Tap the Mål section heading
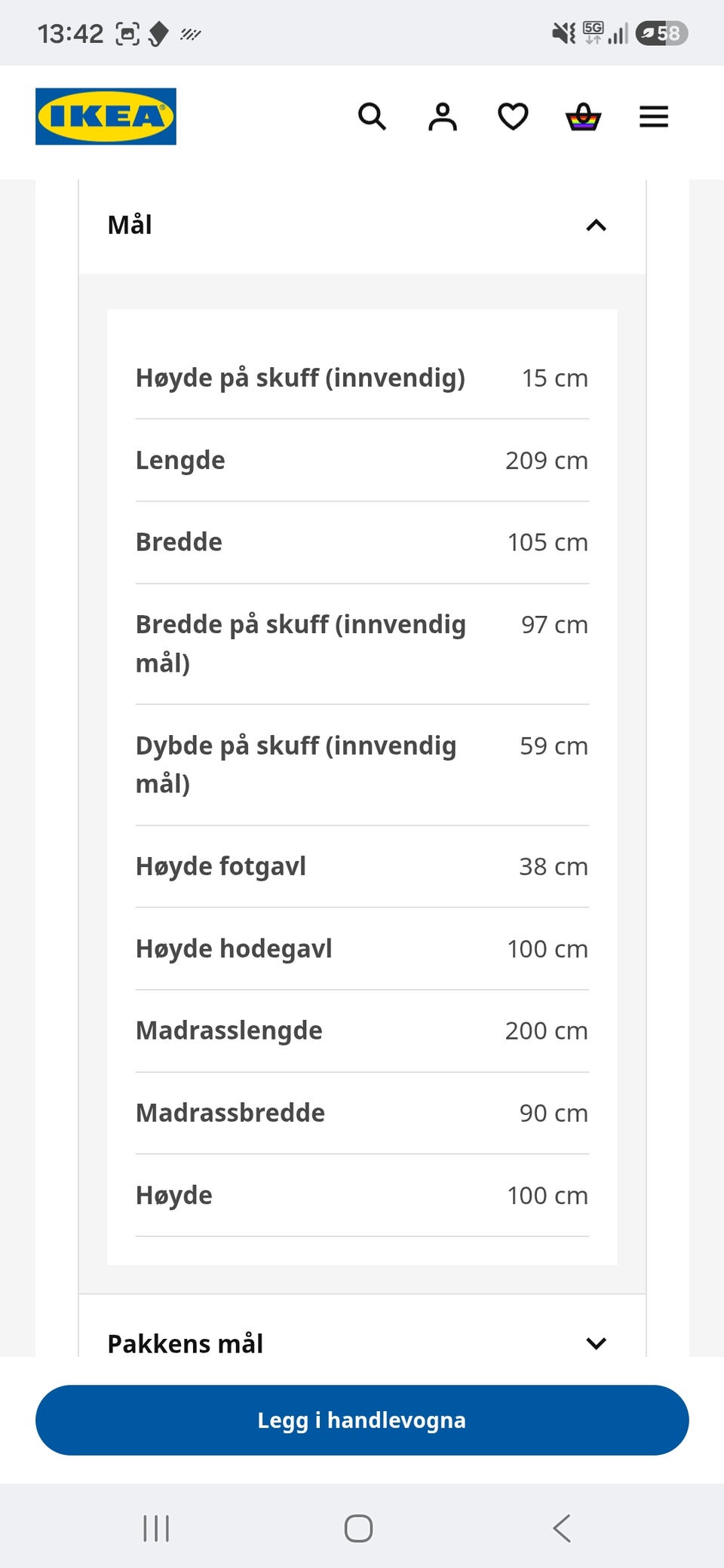This screenshot has height=1568, width=724. point(130,225)
